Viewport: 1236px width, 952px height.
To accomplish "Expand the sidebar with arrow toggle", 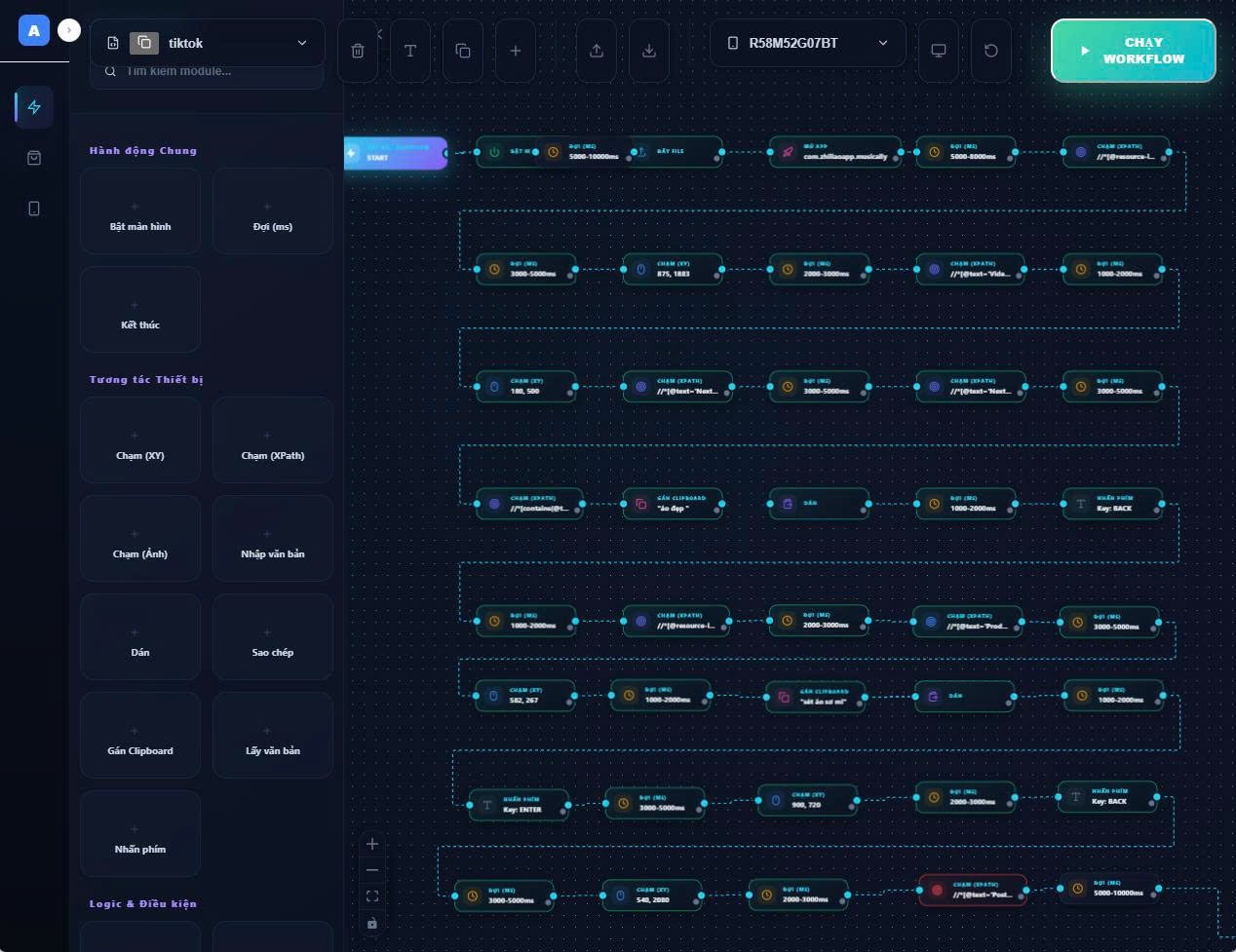I will (68, 30).
